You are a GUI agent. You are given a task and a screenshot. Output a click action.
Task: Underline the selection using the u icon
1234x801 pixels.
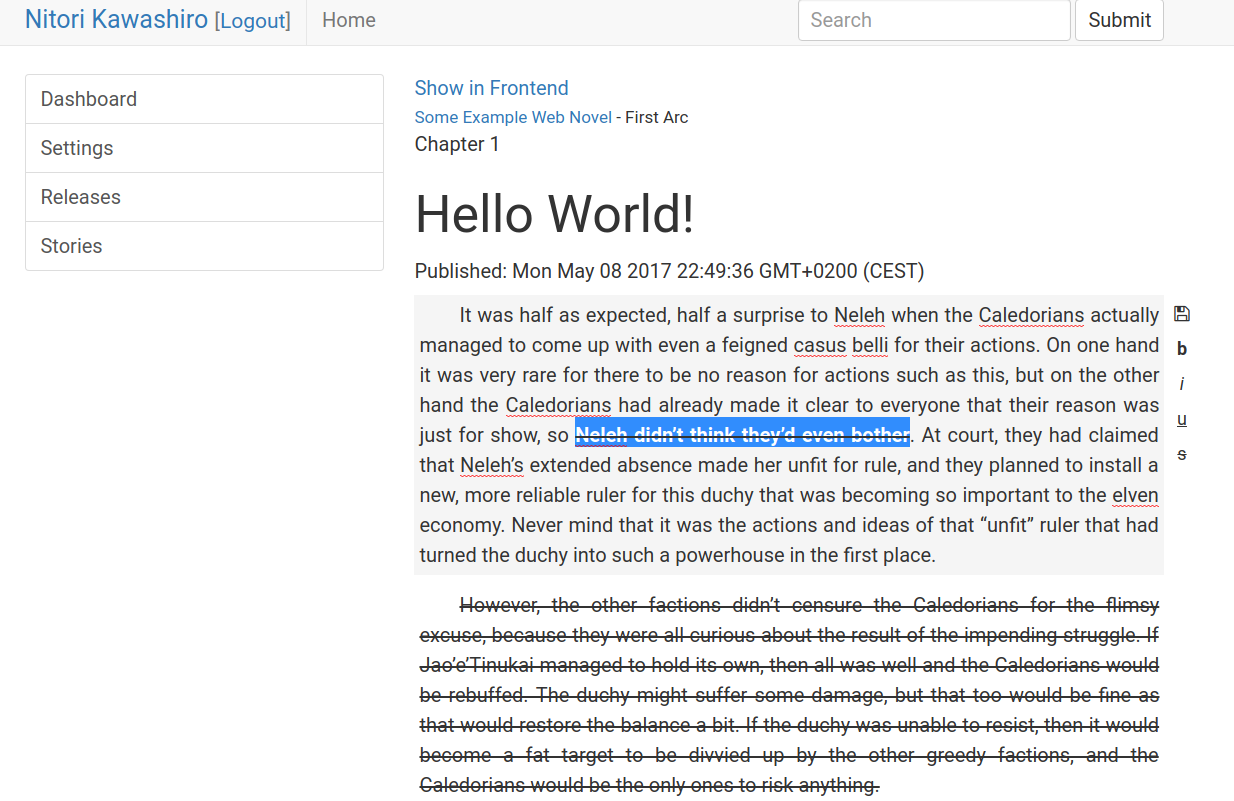(x=1181, y=419)
